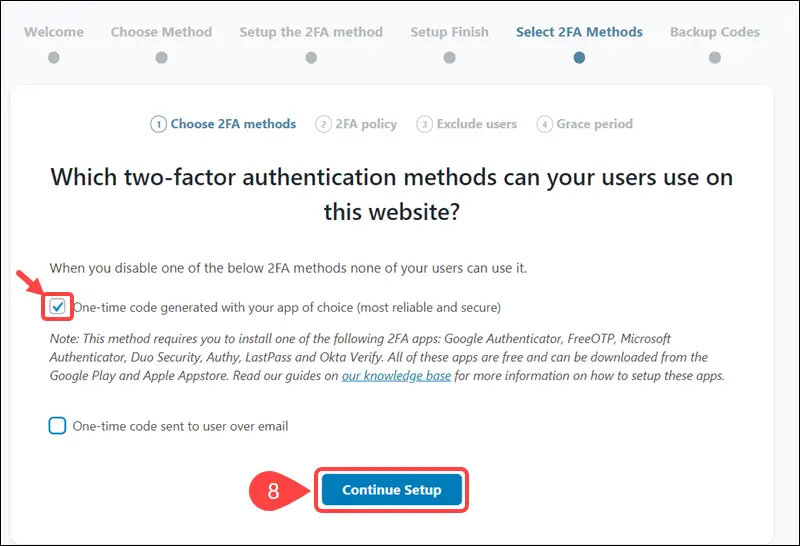Click the Backup Codes step dot
Screen dimensions: 800x546
715,58
